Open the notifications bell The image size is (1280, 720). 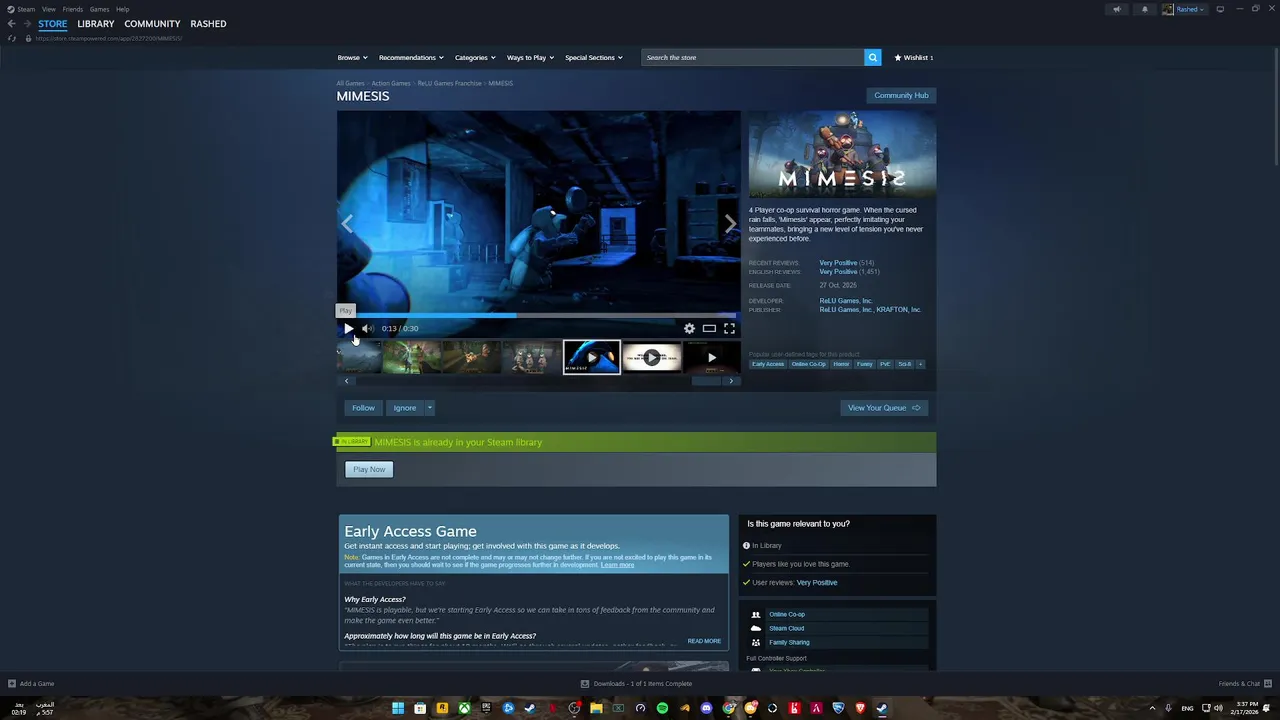tap(1145, 9)
